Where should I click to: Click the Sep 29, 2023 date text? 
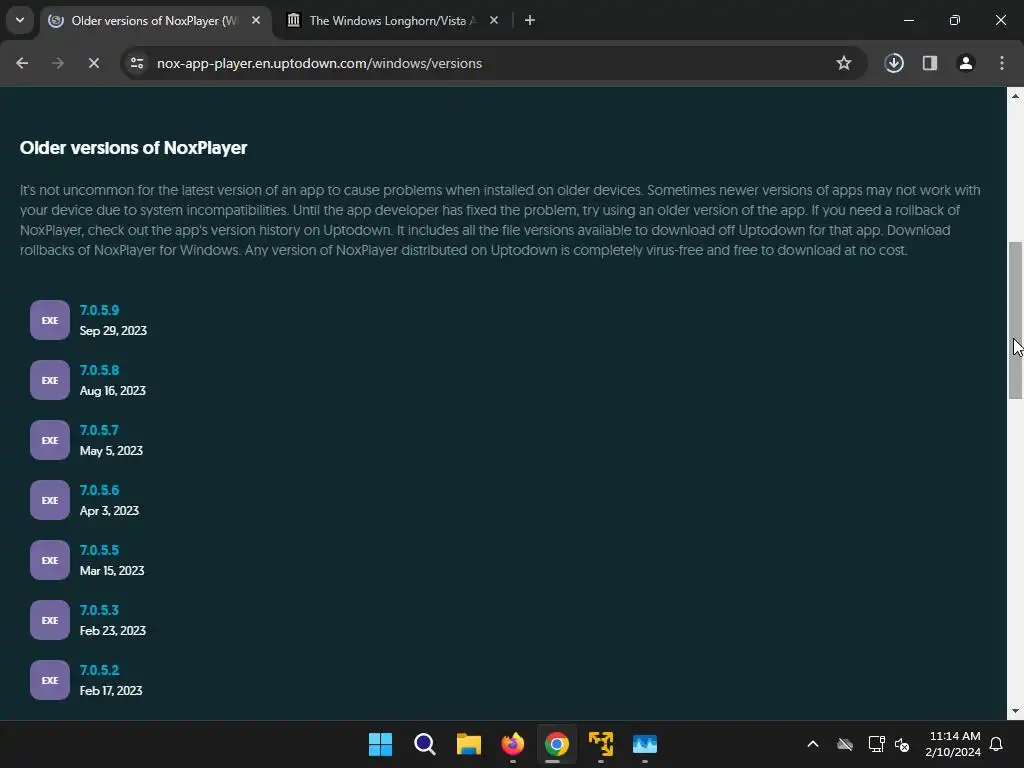(113, 330)
